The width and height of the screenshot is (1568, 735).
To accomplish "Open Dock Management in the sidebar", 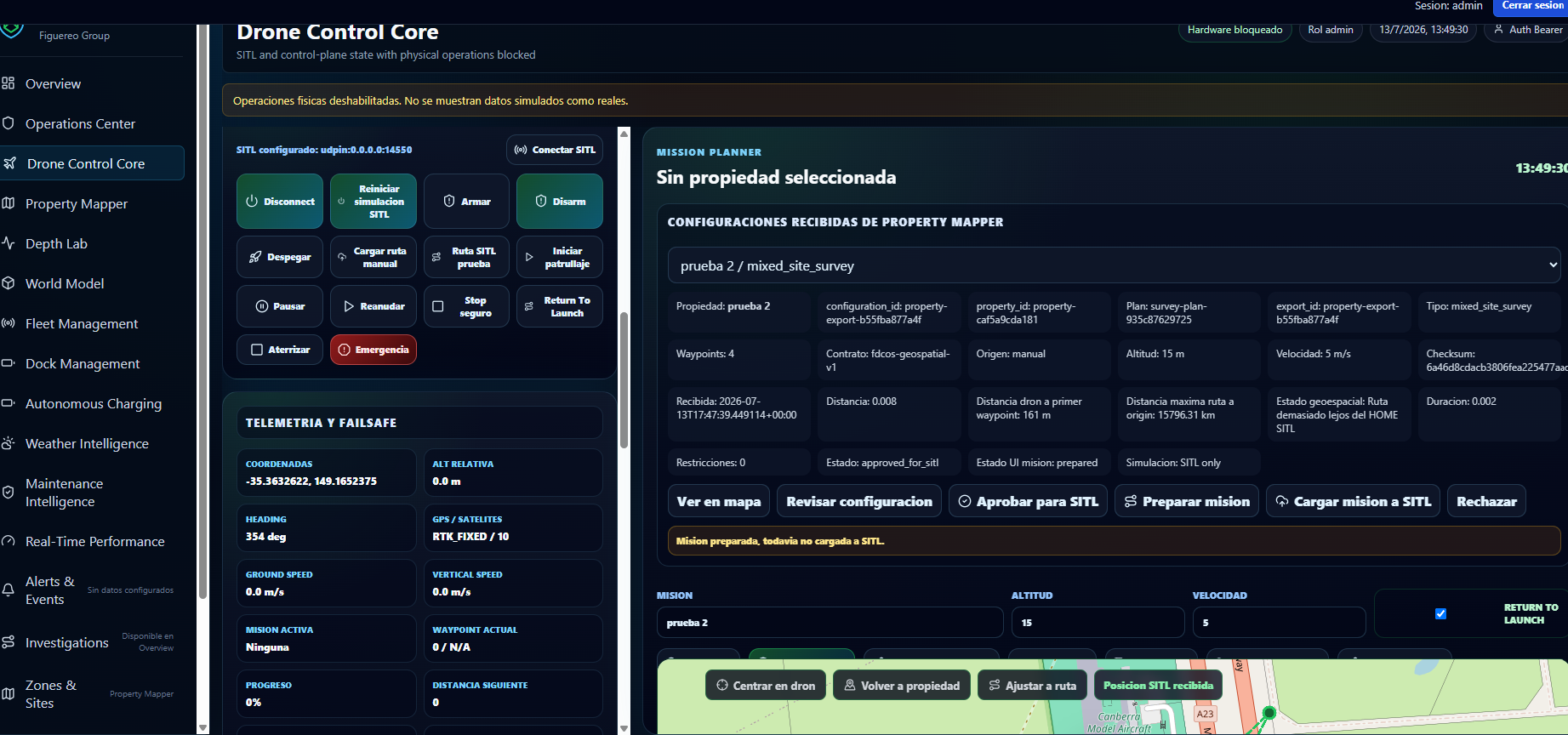I will tap(83, 363).
